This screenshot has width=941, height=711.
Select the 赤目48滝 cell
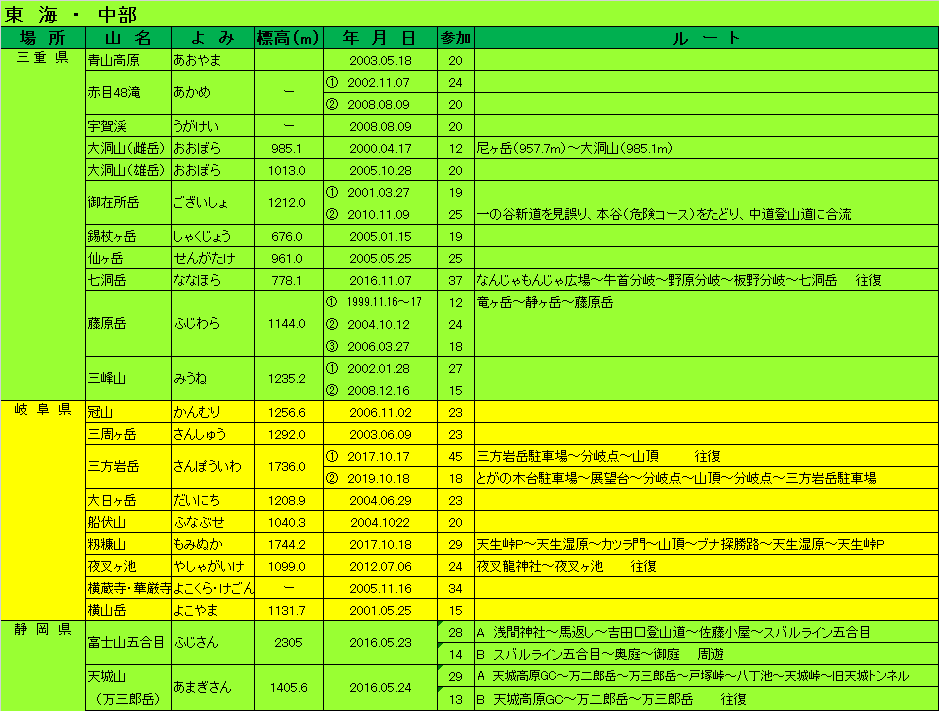click(128, 92)
